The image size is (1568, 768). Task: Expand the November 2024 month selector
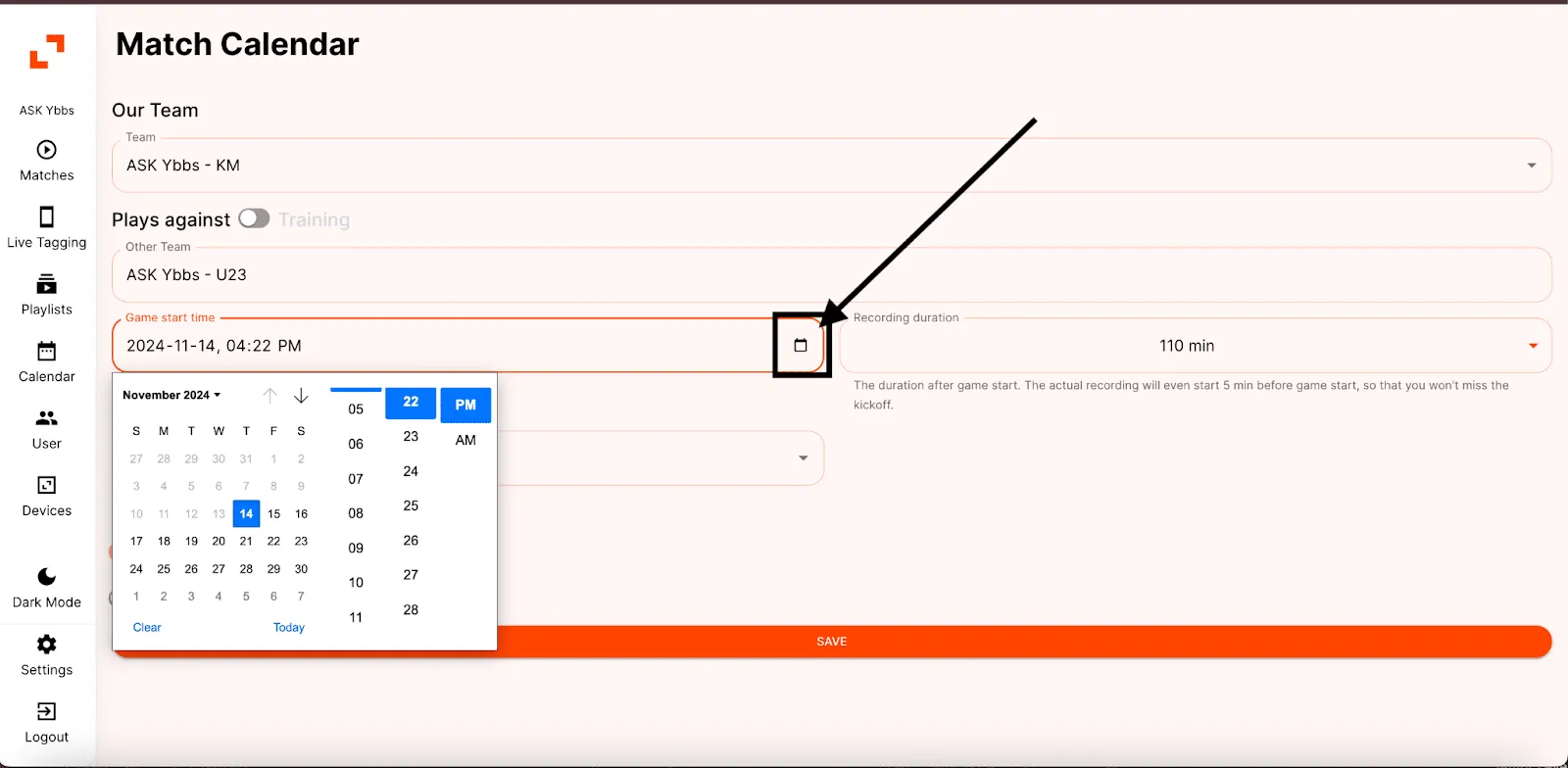(x=171, y=395)
